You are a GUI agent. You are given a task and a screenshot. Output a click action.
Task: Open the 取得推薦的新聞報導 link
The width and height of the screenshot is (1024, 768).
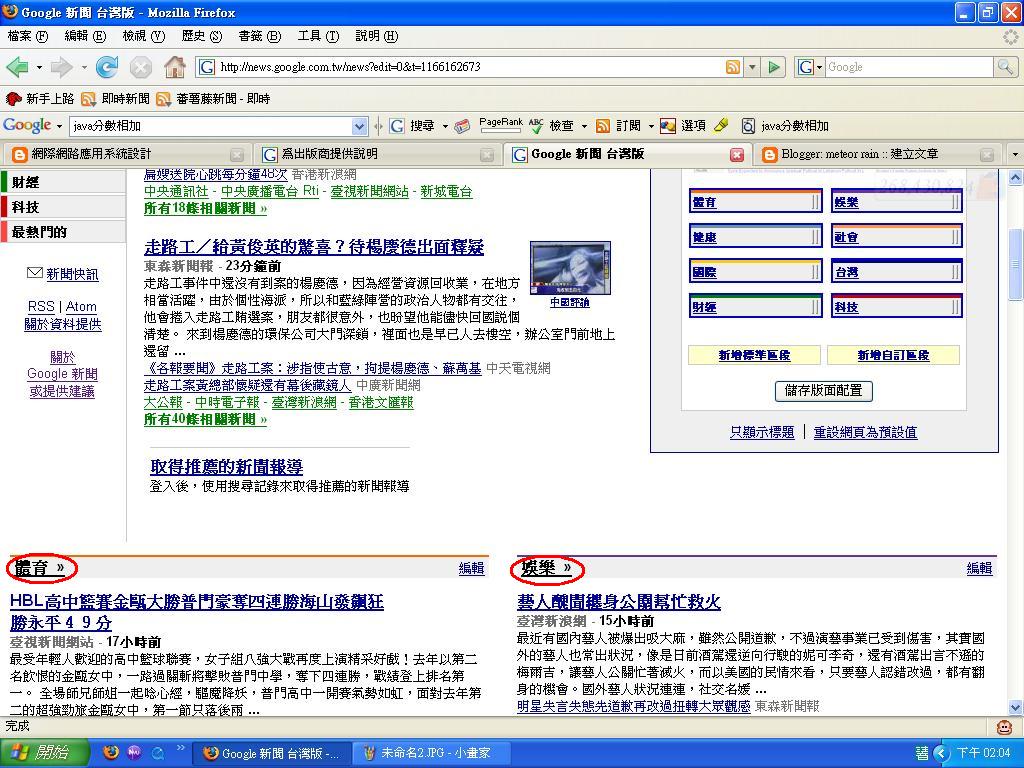[227, 466]
